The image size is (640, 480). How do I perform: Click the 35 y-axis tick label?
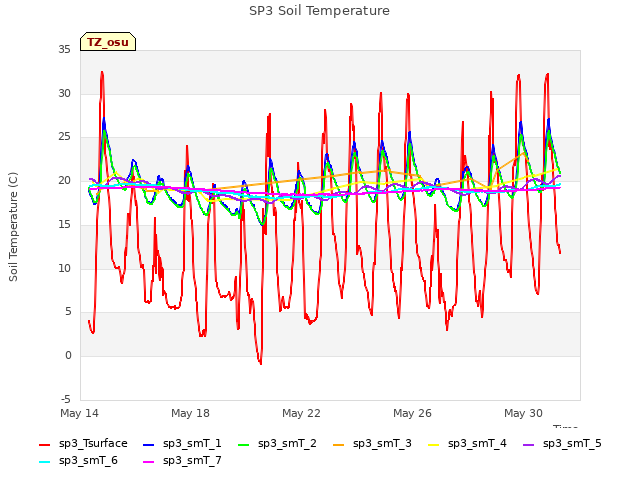[x=64, y=50]
